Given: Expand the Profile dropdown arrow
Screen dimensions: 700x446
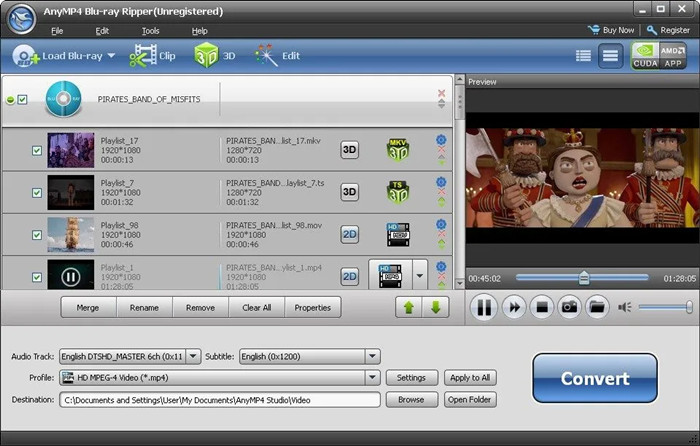Looking at the screenshot, I should [372, 378].
